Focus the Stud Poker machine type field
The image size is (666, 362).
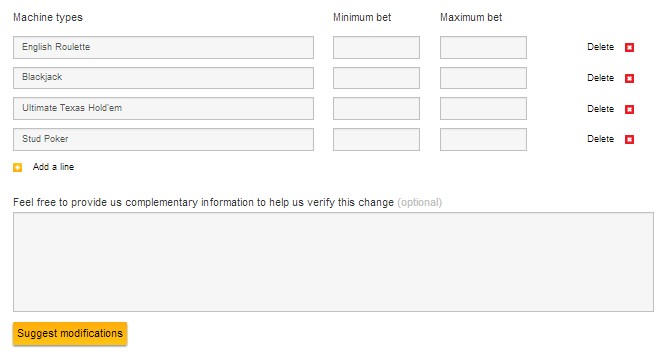(x=164, y=139)
